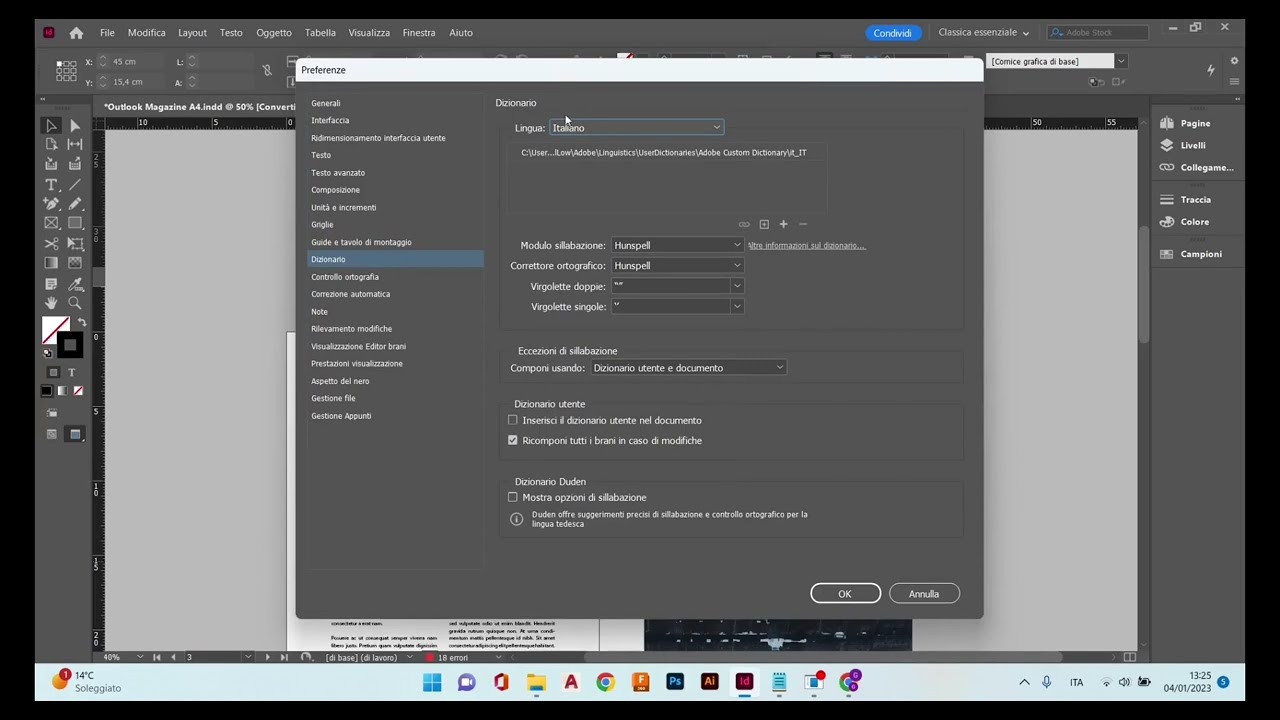The width and height of the screenshot is (1280, 720).
Task: Click the swap fill and stroke arrow
Action: tap(81, 323)
